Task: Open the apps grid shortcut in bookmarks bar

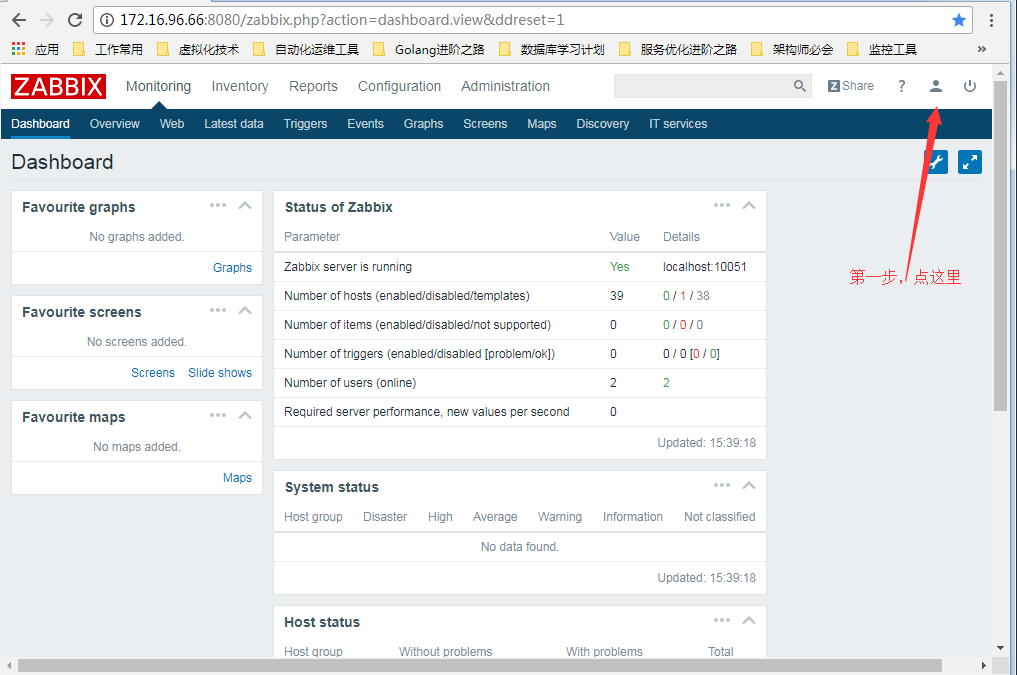Action: 18,49
